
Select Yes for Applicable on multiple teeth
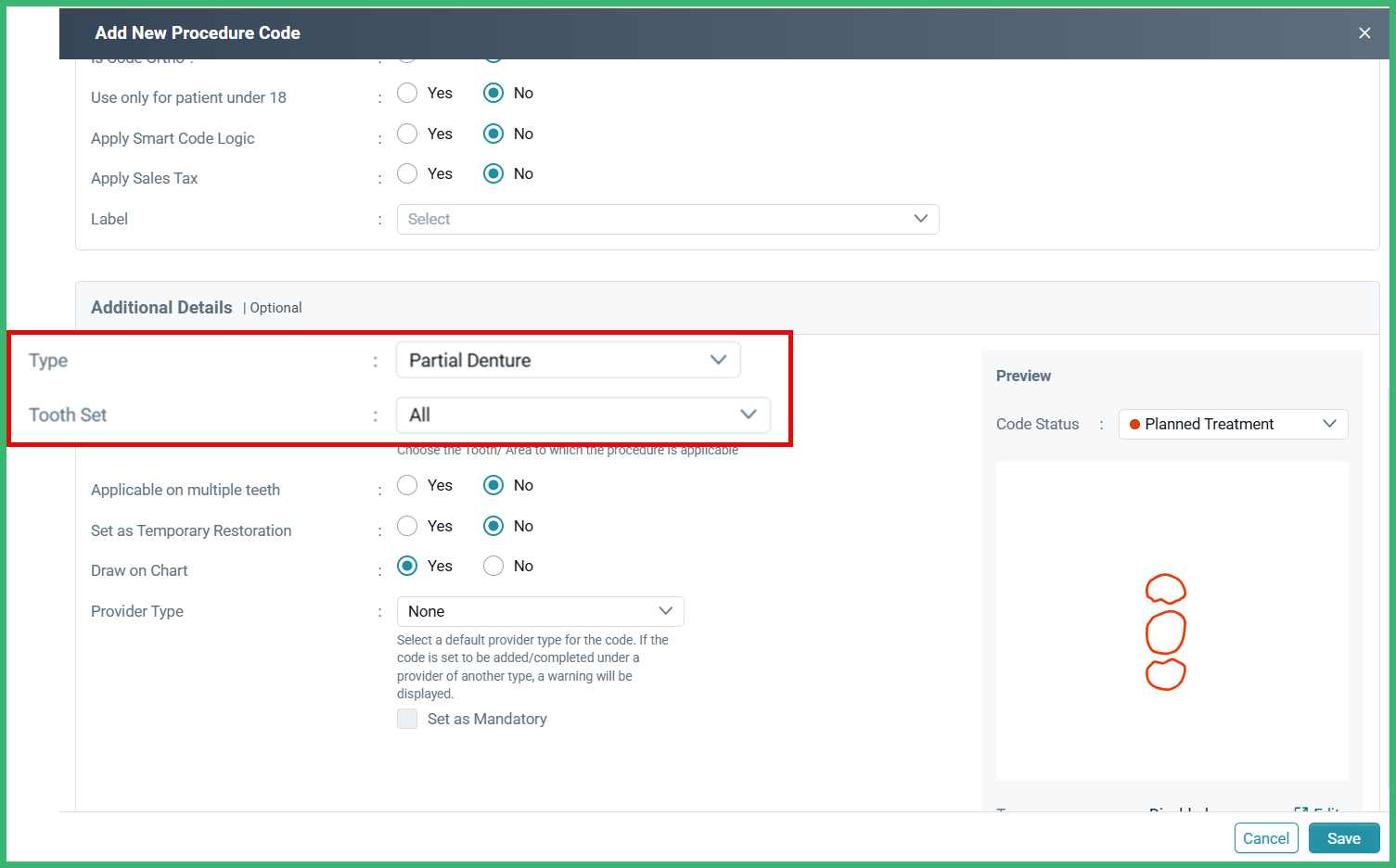[x=407, y=485]
